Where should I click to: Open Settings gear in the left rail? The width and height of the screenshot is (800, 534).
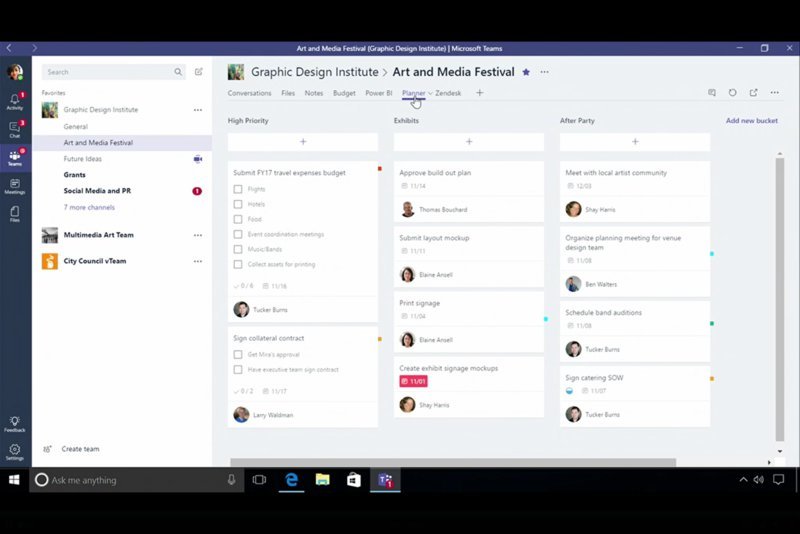click(x=15, y=451)
